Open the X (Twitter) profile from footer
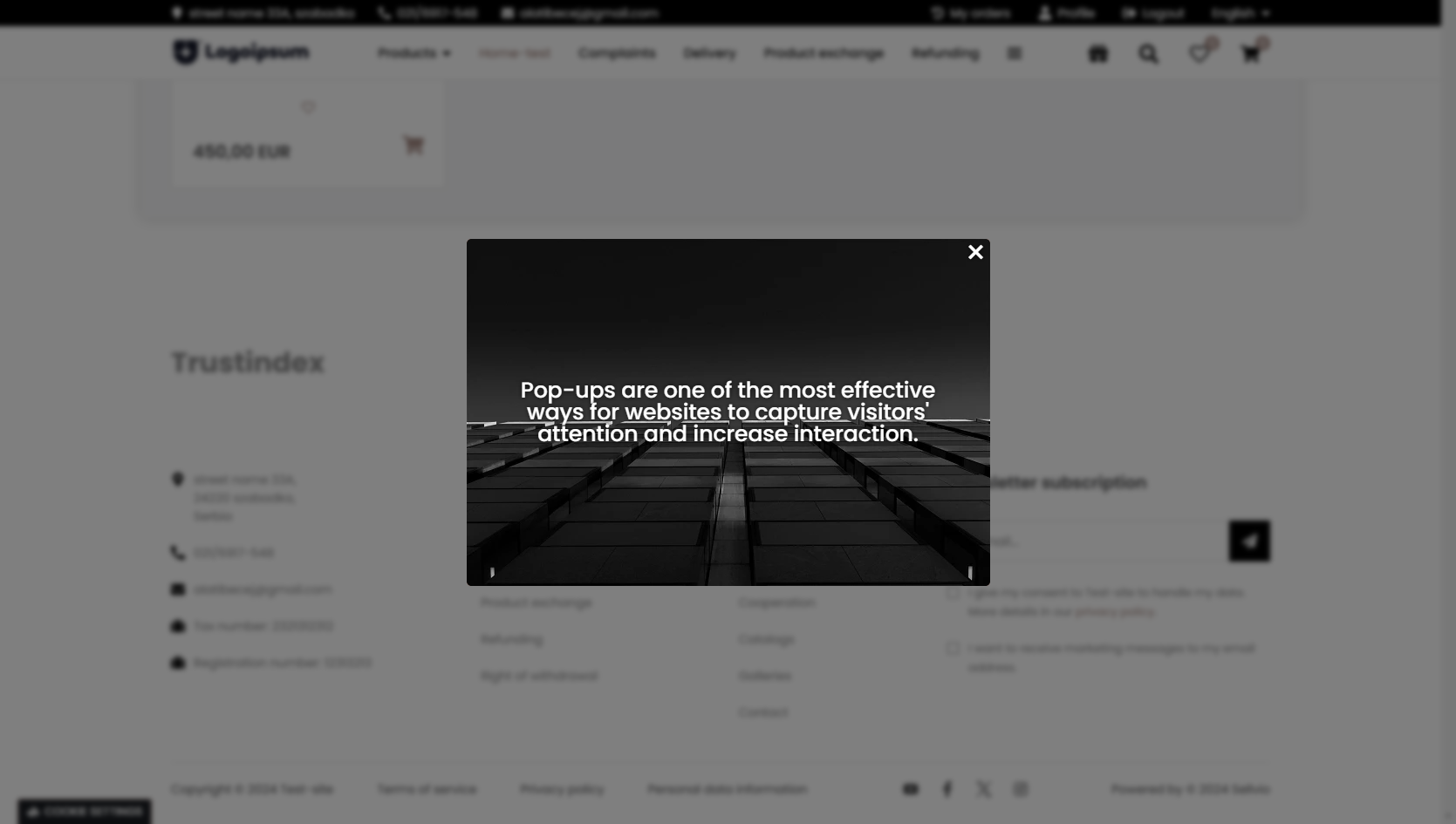This screenshot has height=824, width=1456. (983, 788)
